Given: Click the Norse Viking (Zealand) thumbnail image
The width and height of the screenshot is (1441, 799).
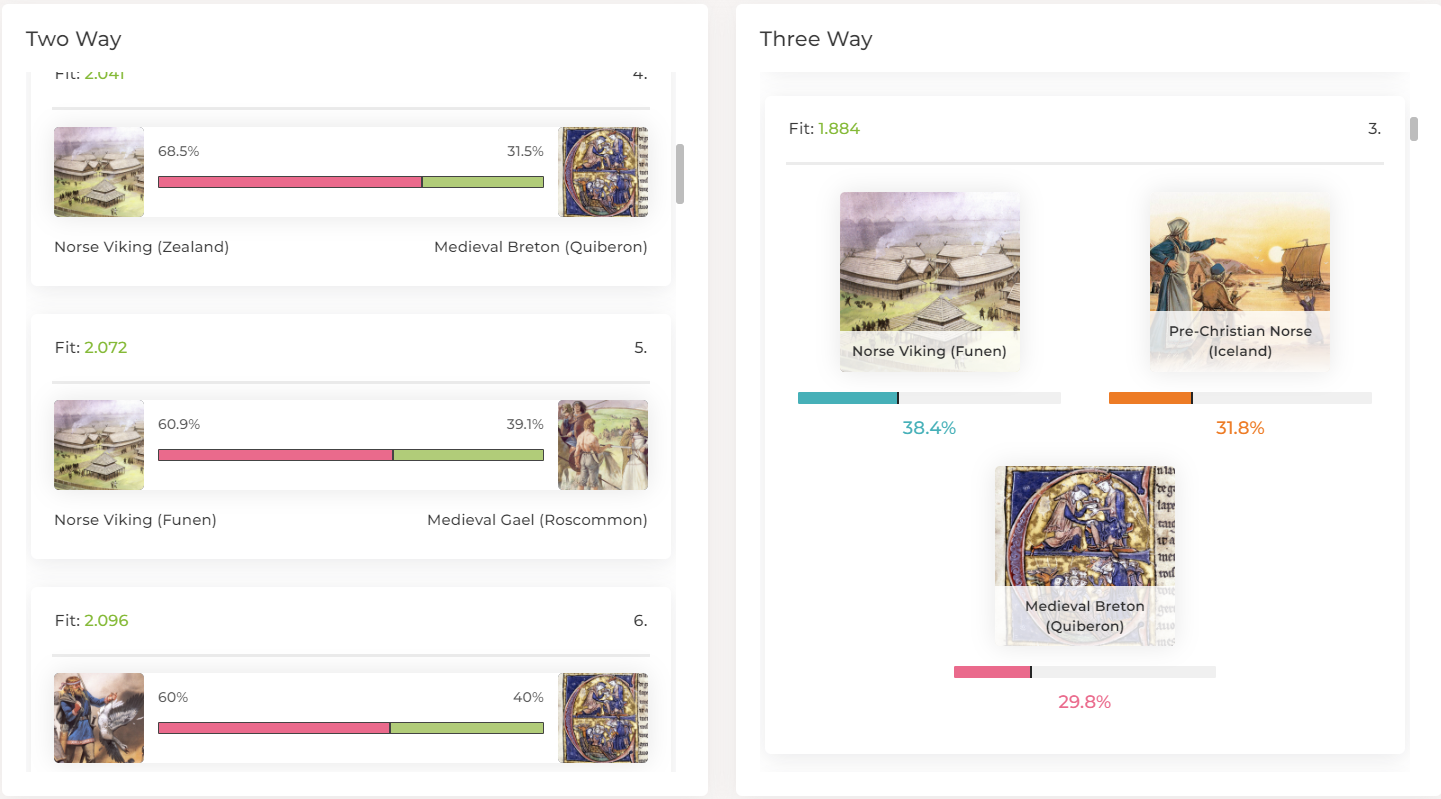Looking at the screenshot, I should tap(99, 172).
